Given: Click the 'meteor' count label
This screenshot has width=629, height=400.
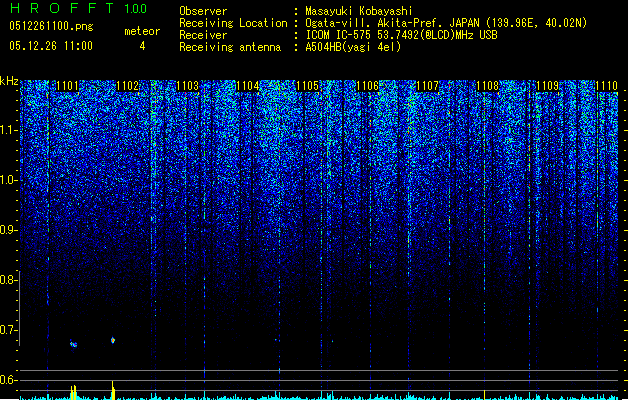Looking at the screenshot, I should pos(142,31).
